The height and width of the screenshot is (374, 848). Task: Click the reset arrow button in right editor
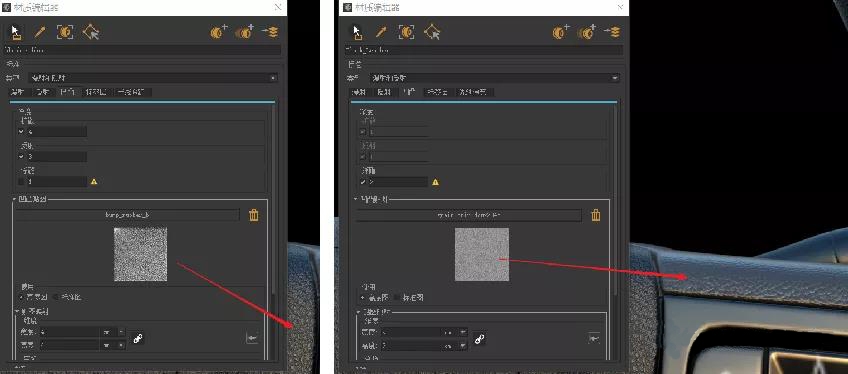coord(594,338)
